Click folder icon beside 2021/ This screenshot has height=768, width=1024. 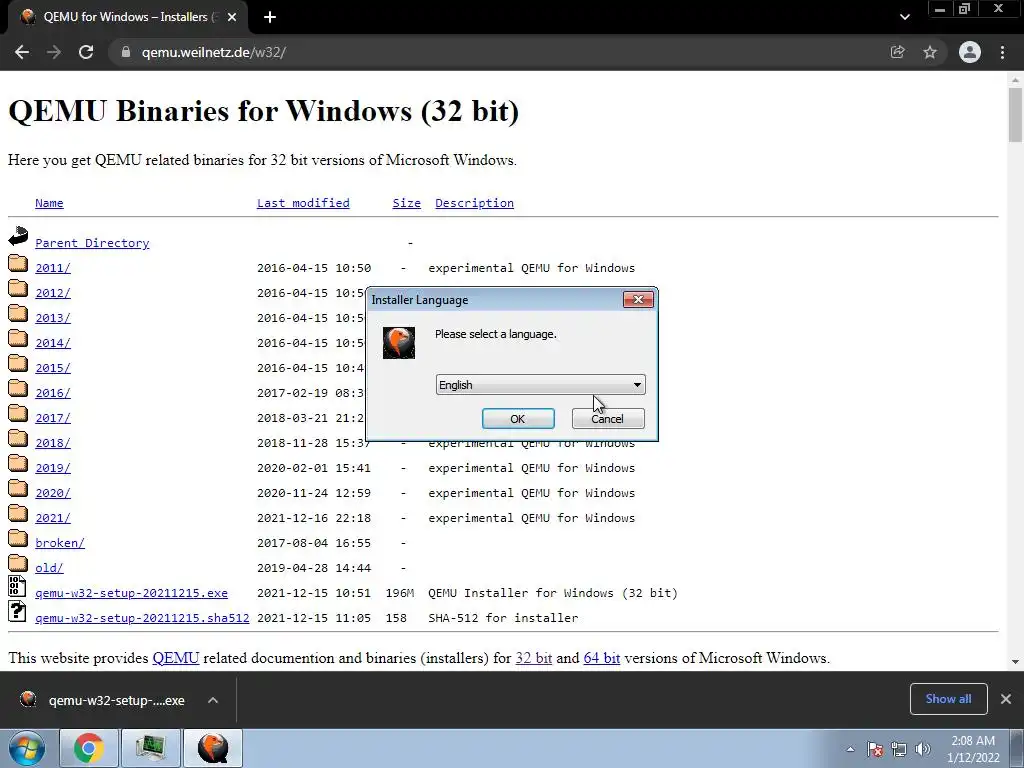click(x=18, y=513)
